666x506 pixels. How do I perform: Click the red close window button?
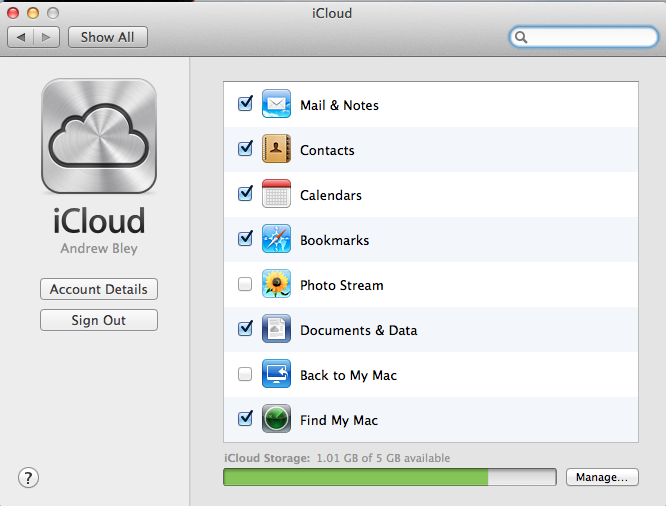(x=13, y=13)
